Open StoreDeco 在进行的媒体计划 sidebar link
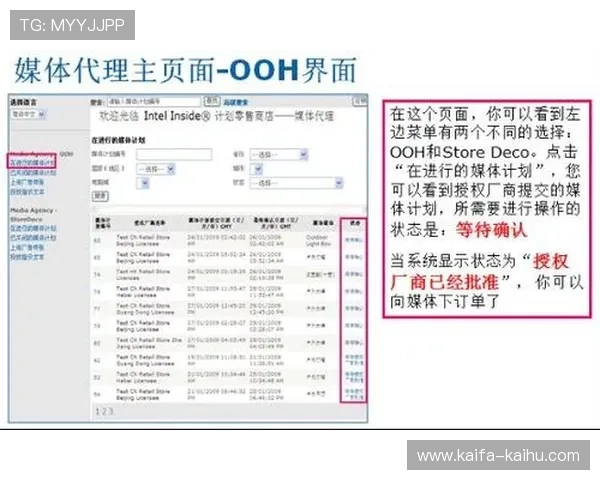This screenshot has height=480, width=600. (x=33, y=228)
